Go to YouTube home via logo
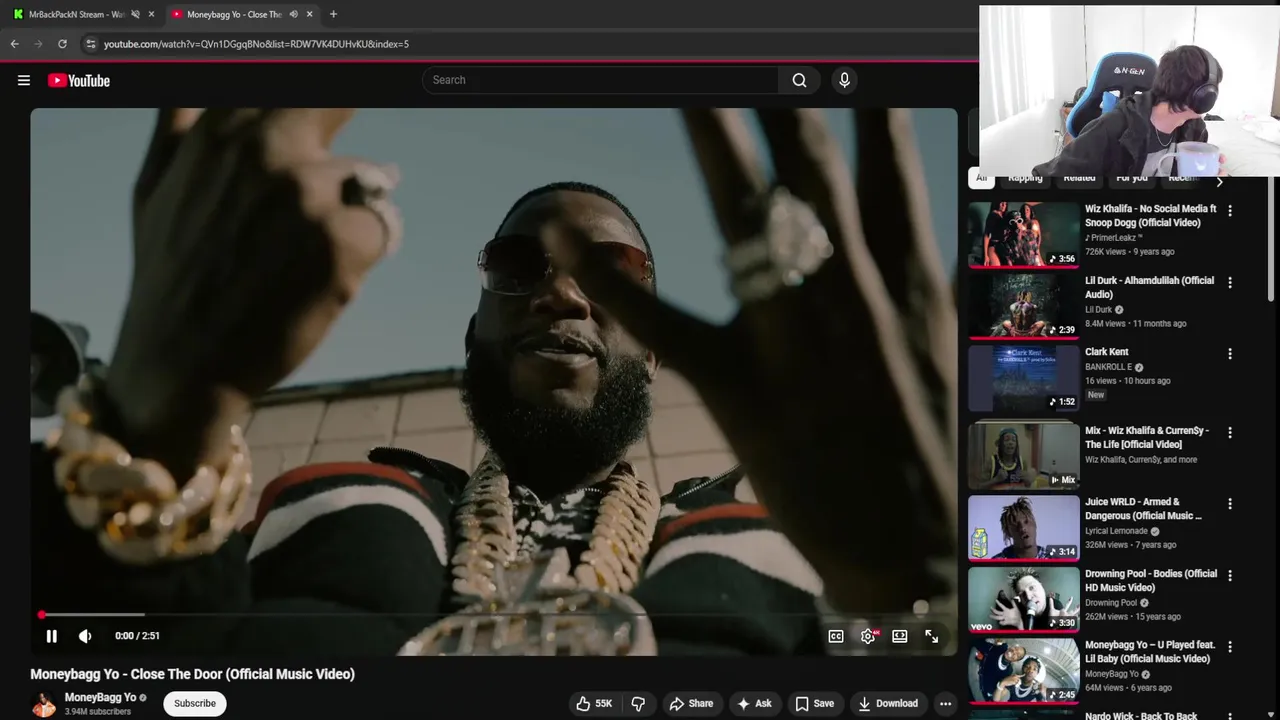Viewport: 1280px width, 720px height. point(79,80)
